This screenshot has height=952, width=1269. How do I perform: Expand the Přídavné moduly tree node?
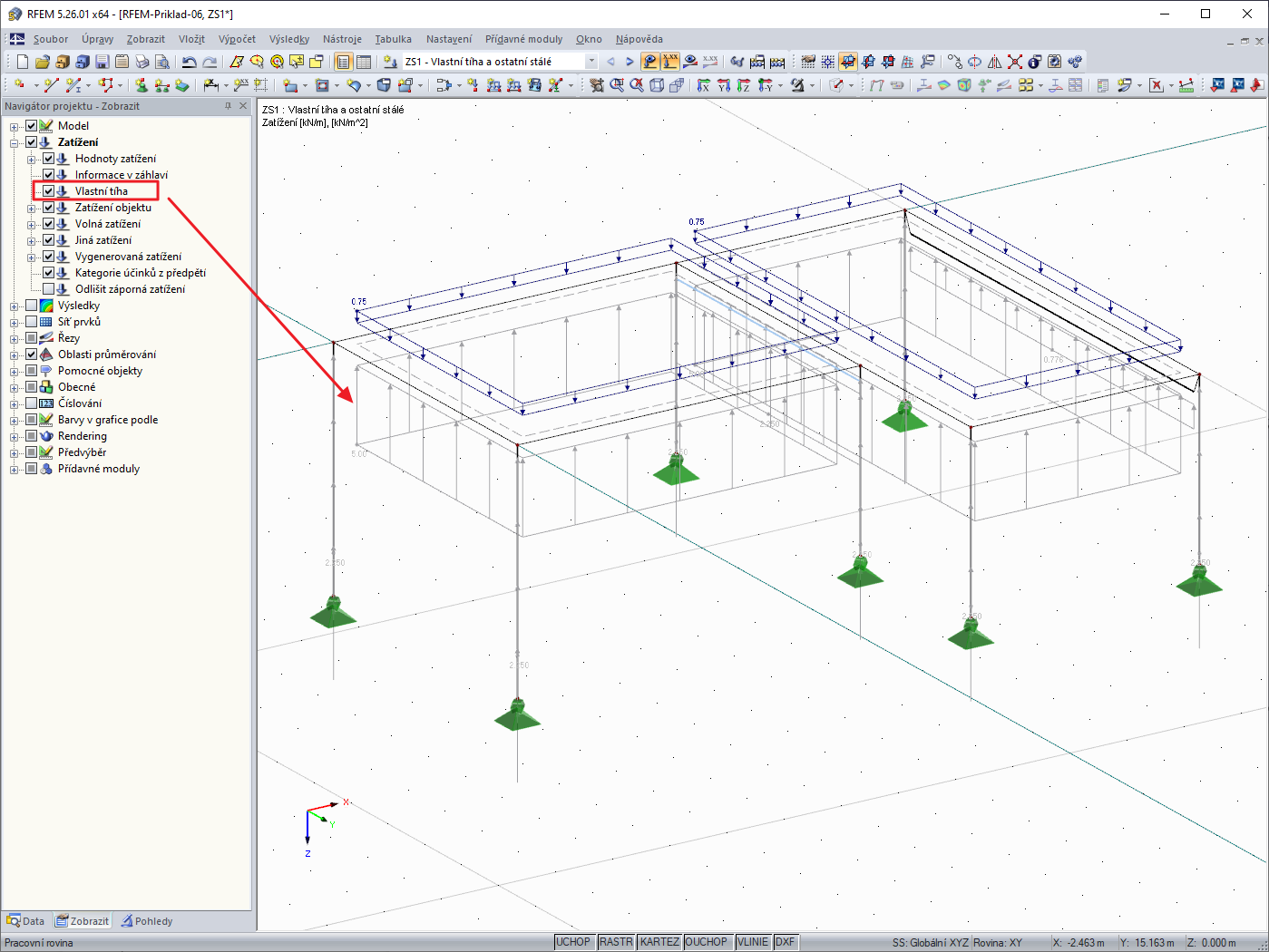[15, 469]
